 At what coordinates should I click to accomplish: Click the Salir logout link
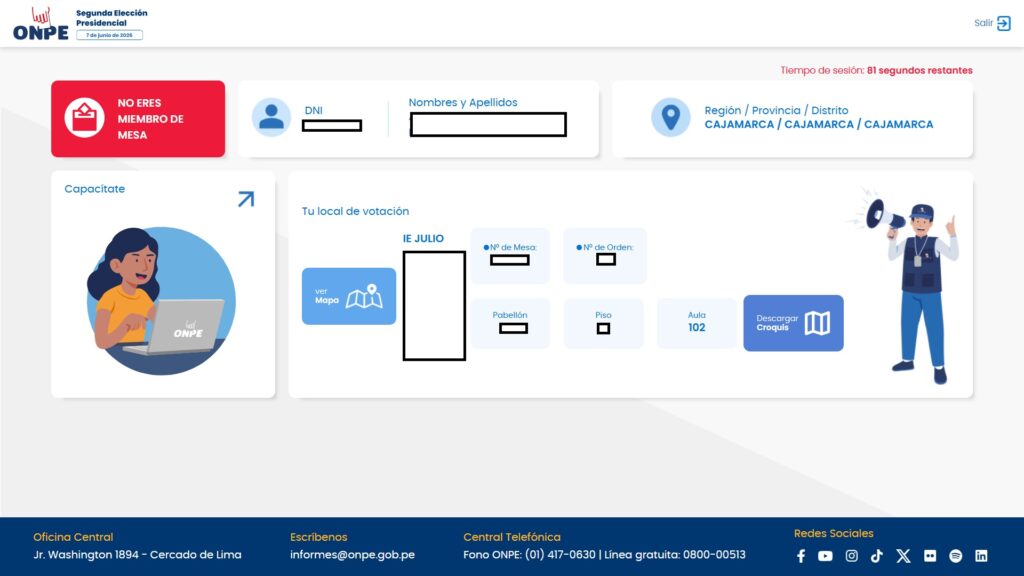coord(992,24)
